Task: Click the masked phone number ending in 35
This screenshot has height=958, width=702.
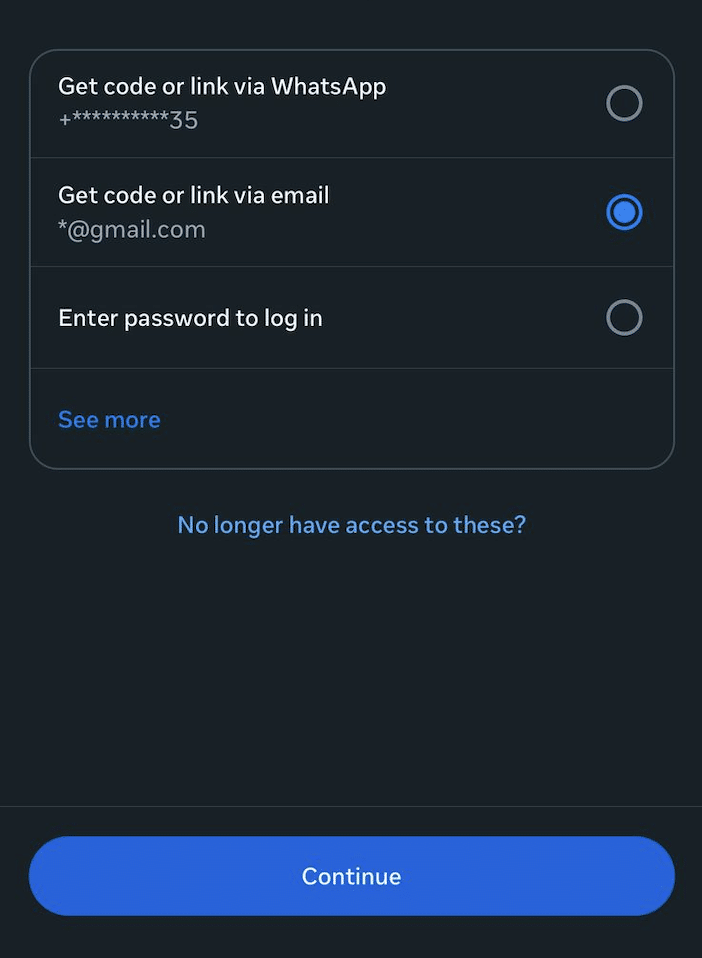Action: tap(128, 121)
